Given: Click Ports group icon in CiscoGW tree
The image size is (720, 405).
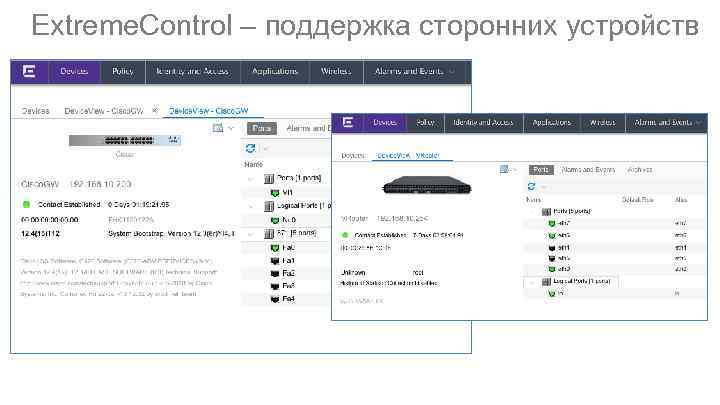Looking at the screenshot, I should click(x=269, y=179).
